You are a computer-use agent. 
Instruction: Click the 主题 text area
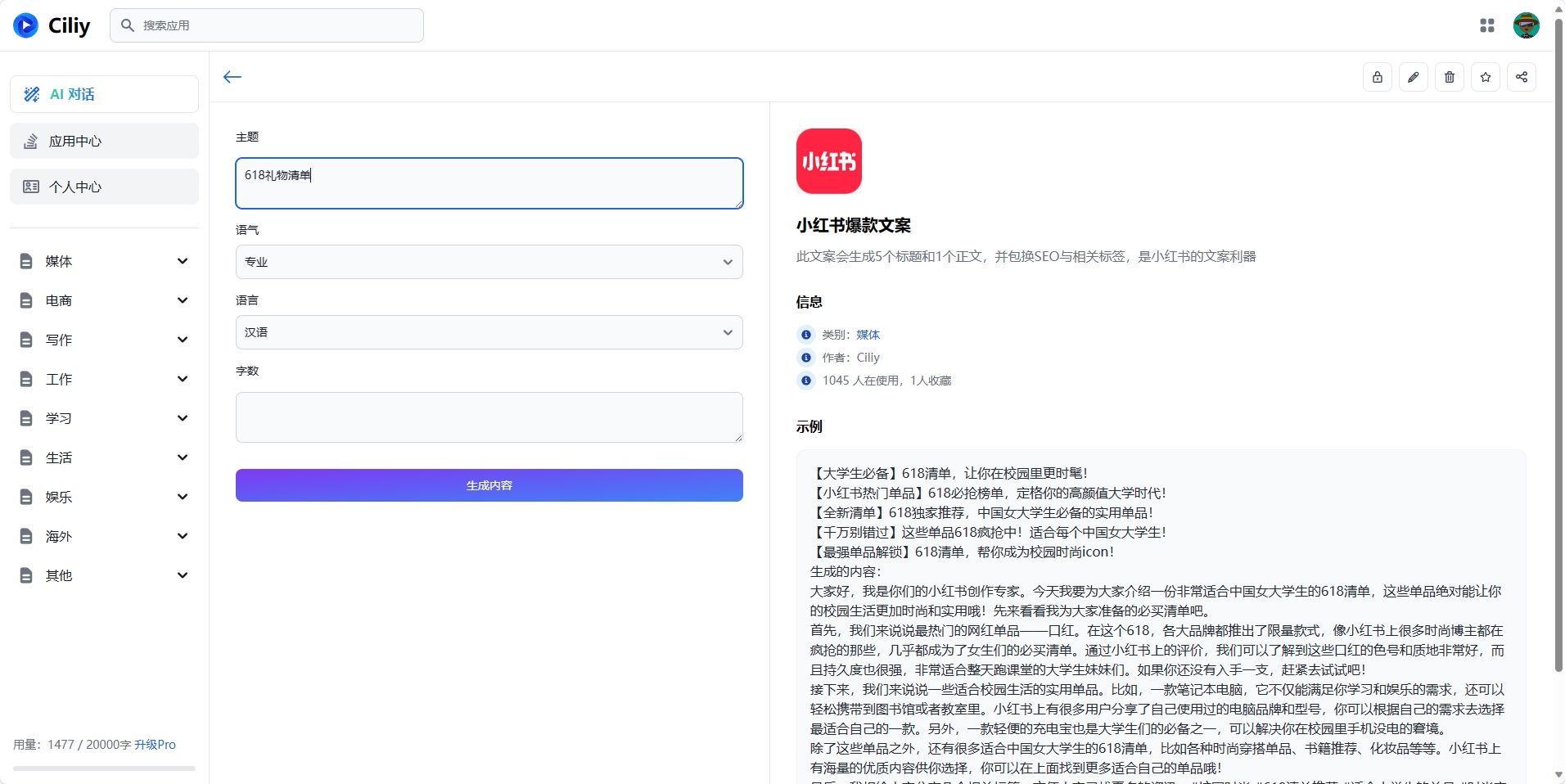click(x=489, y=183)
